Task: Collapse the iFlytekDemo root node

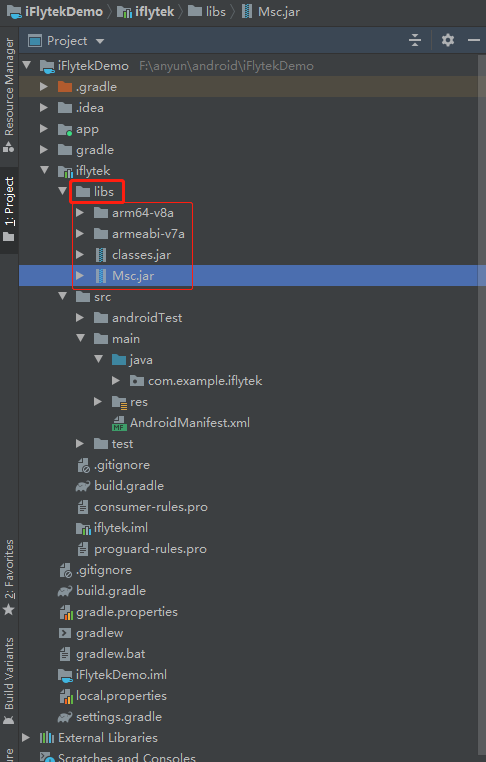Action: (x=27, y=65)
